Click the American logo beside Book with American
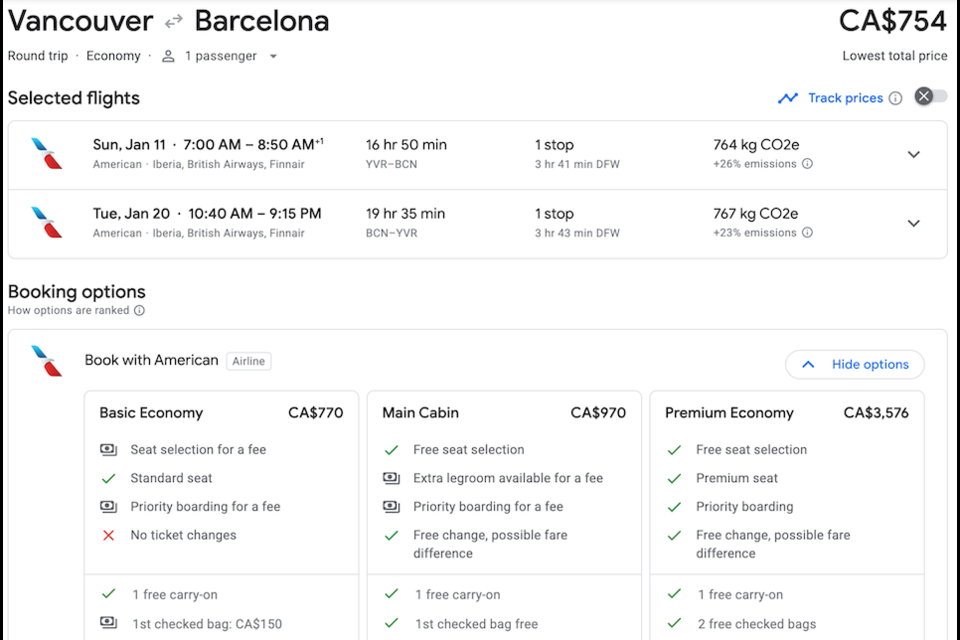The image size is (960, 640). (46, 361)
